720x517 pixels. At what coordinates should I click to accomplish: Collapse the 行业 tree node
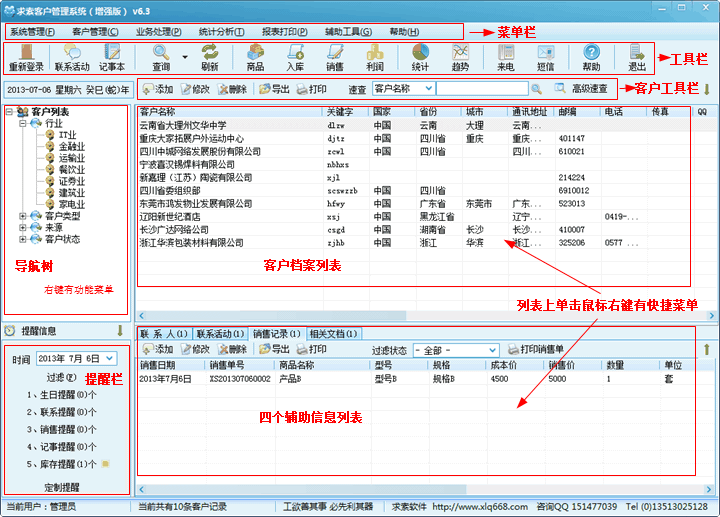point(24,123)
